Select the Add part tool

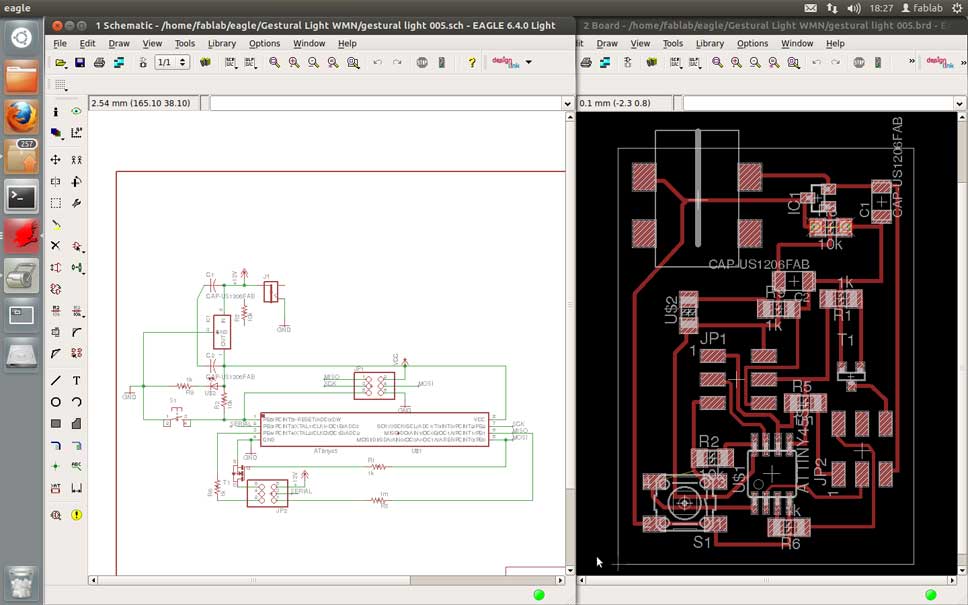(77, 246)
